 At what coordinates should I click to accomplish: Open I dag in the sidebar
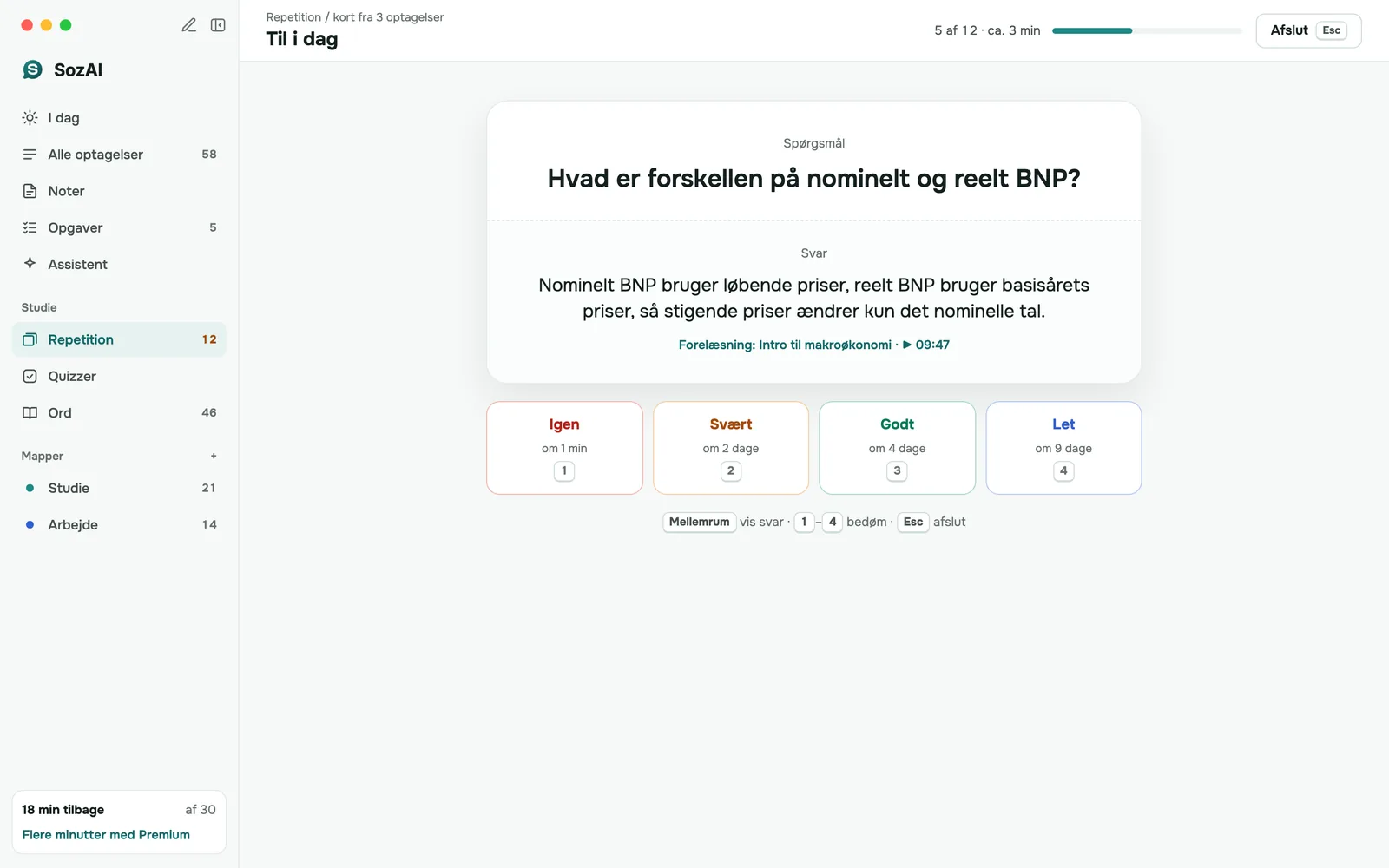(x=119, y=117)
